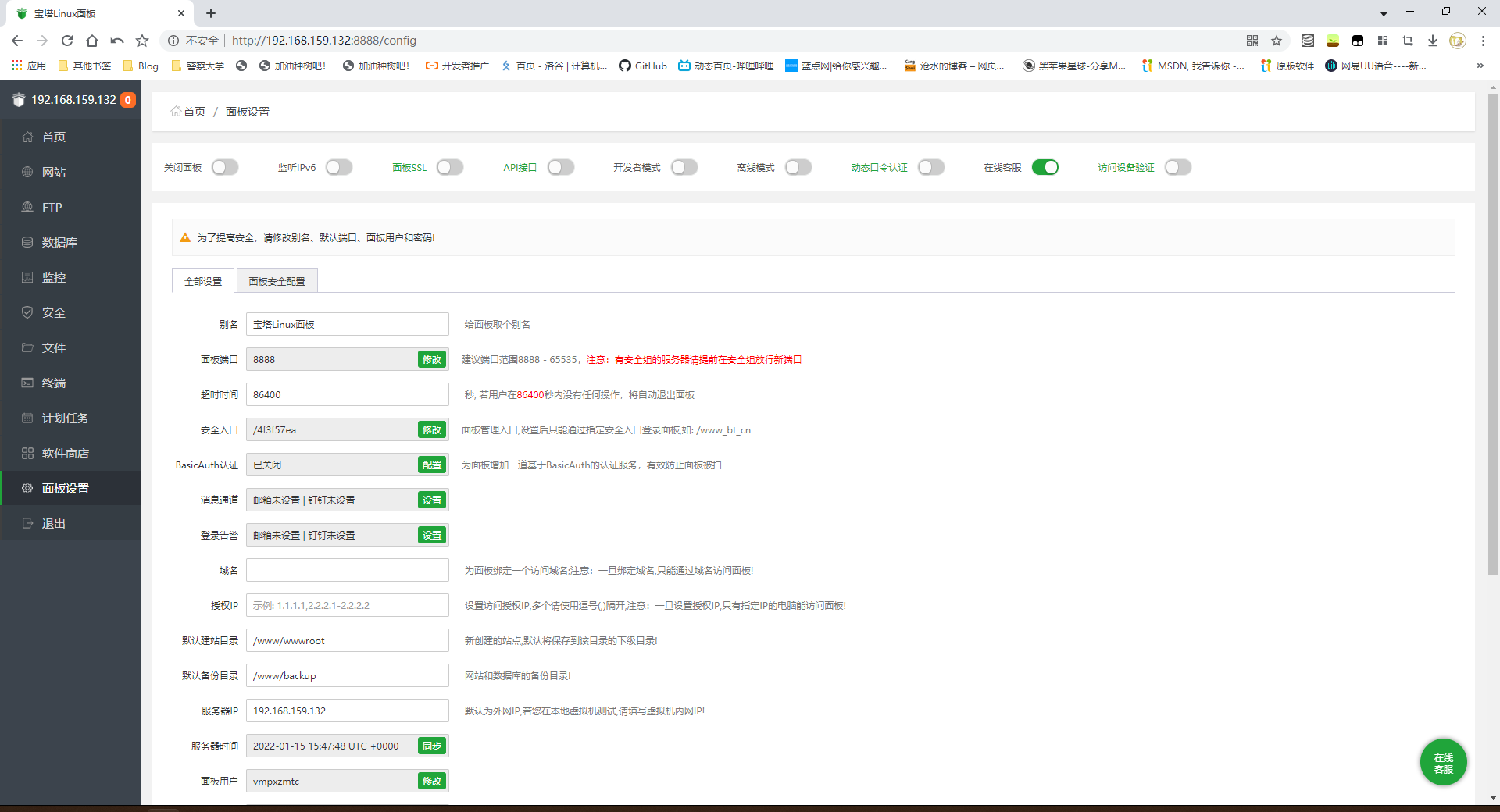Click 修改 next to 面板端口 8888

pyautogui.click(x=431, y=360)
